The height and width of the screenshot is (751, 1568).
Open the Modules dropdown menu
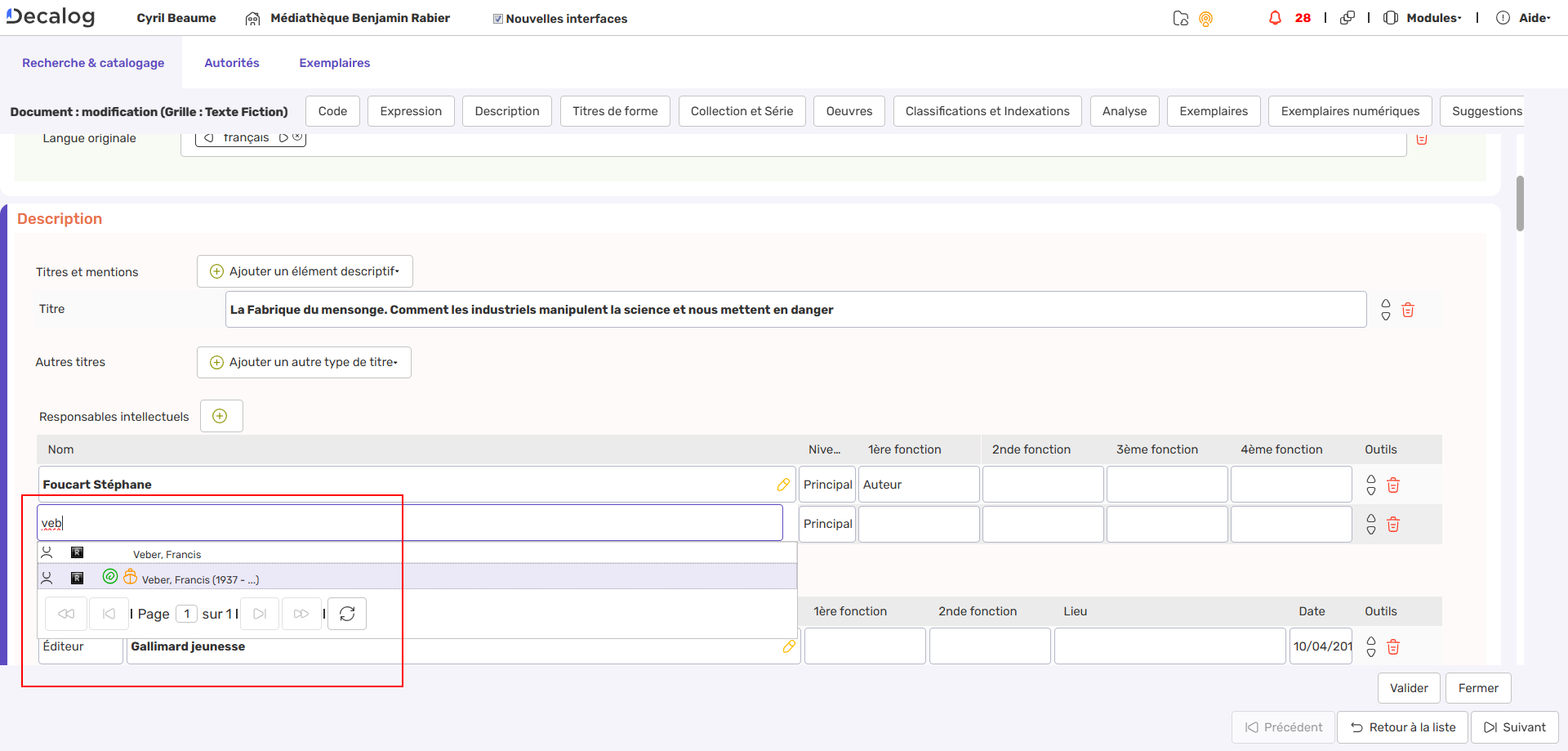click(x=1433, y=18)
